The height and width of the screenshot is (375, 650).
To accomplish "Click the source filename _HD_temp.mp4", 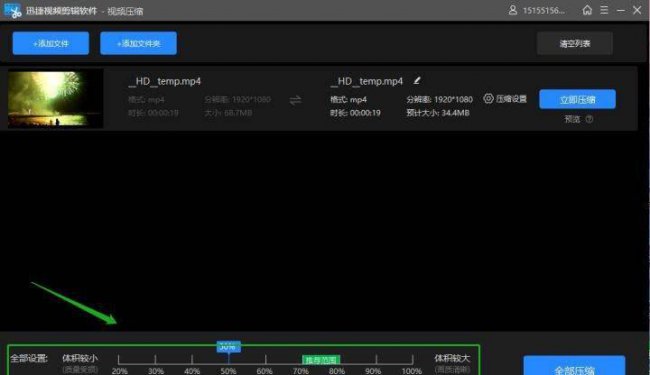I will pyautogui.click(x=165, y=81).
